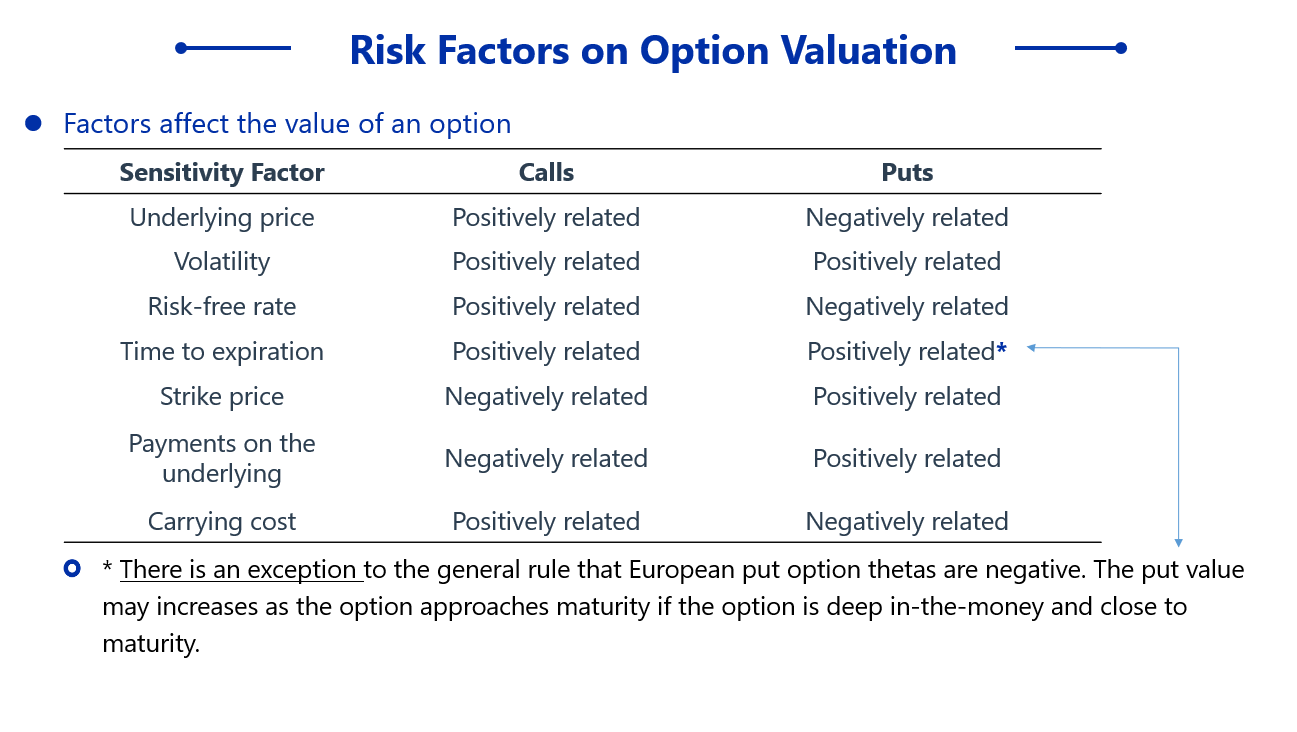Select the decorative line left of the title
Image resolution: width=1297 pixels, height=732 pixels.
(x=233, y=48)
